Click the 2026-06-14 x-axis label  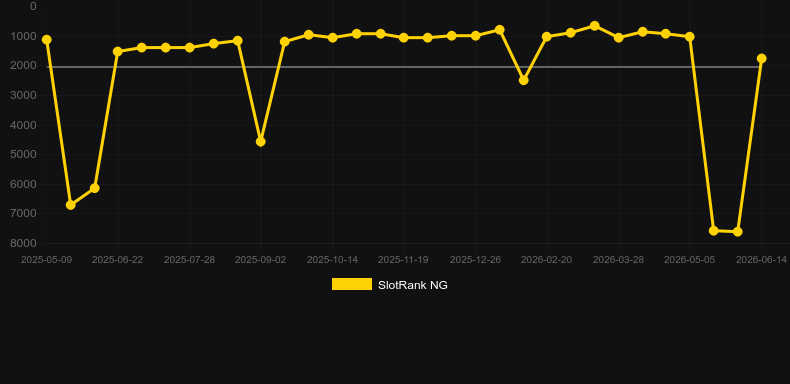tap(761, 260)
